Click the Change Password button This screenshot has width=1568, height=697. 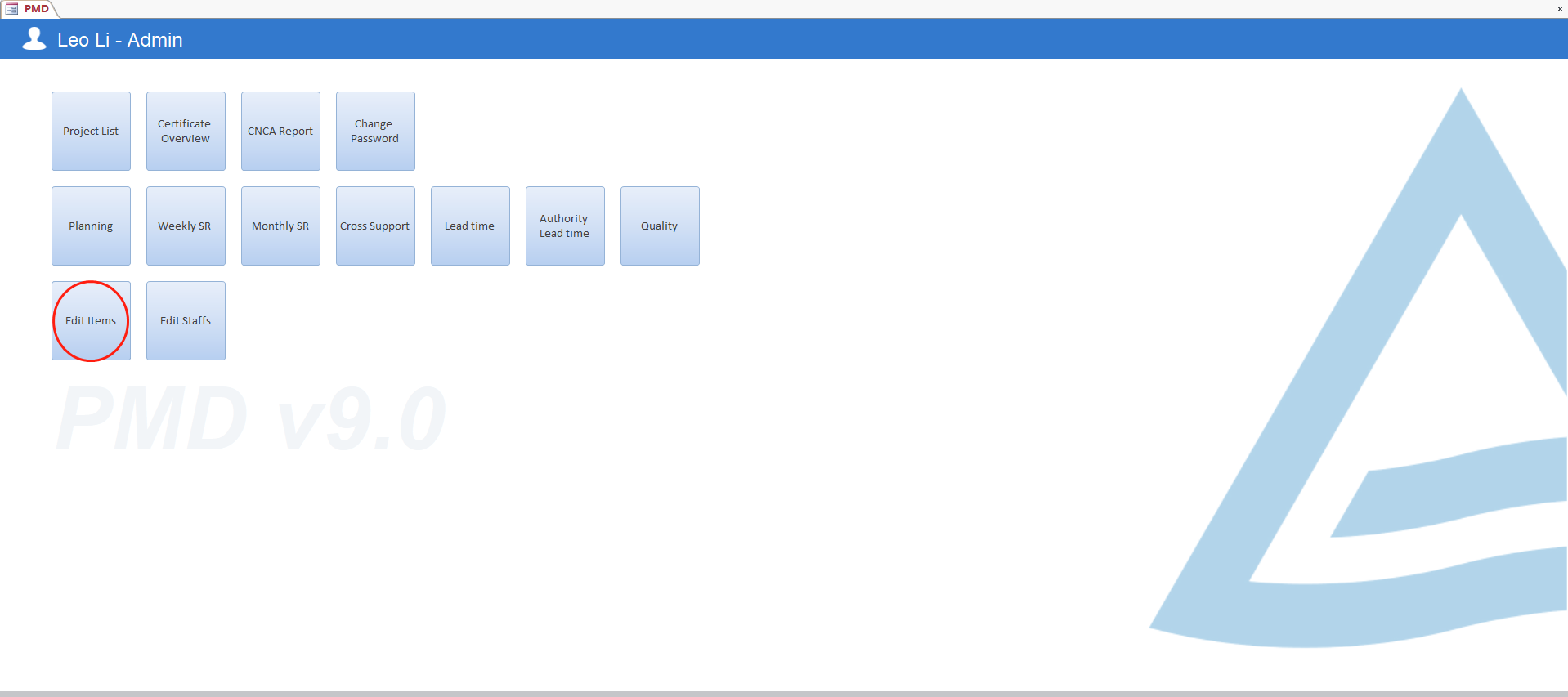[375, 131]
